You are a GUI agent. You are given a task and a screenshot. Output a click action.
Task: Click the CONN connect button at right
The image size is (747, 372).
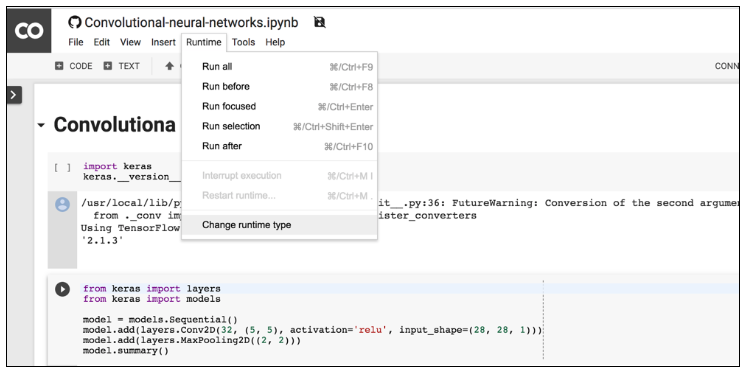tap(727, 66)
